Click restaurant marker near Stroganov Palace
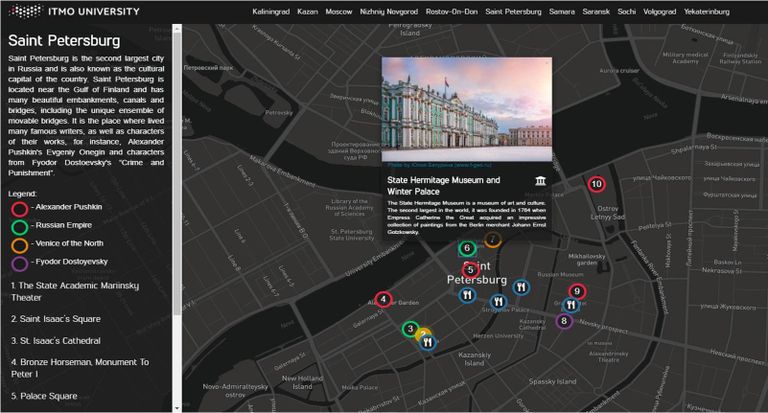Image resolution: width=768 pixels, height=413 pixels. 498,301
